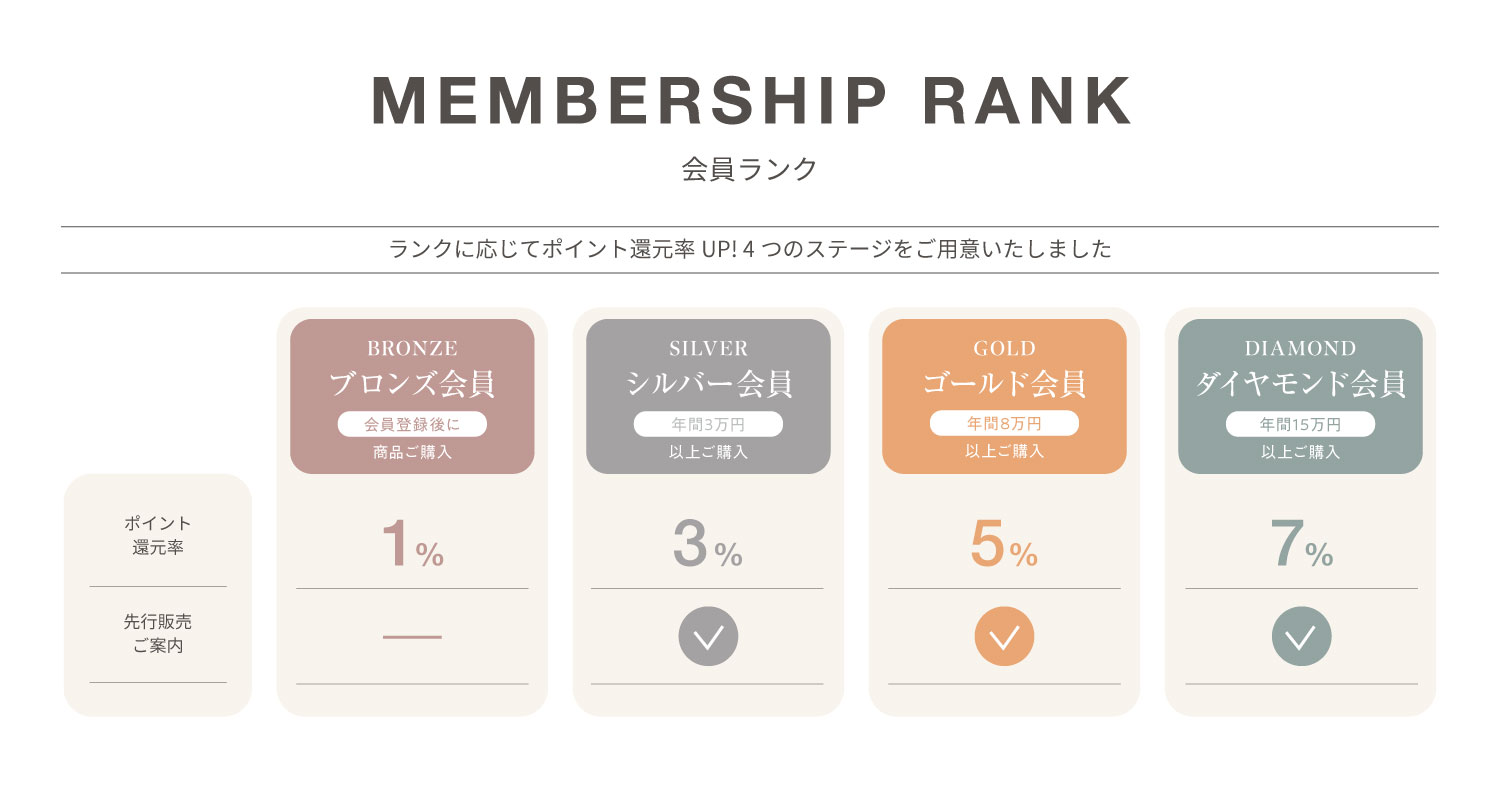Click the Silver checkmark circle icon

tap(708, 636)
